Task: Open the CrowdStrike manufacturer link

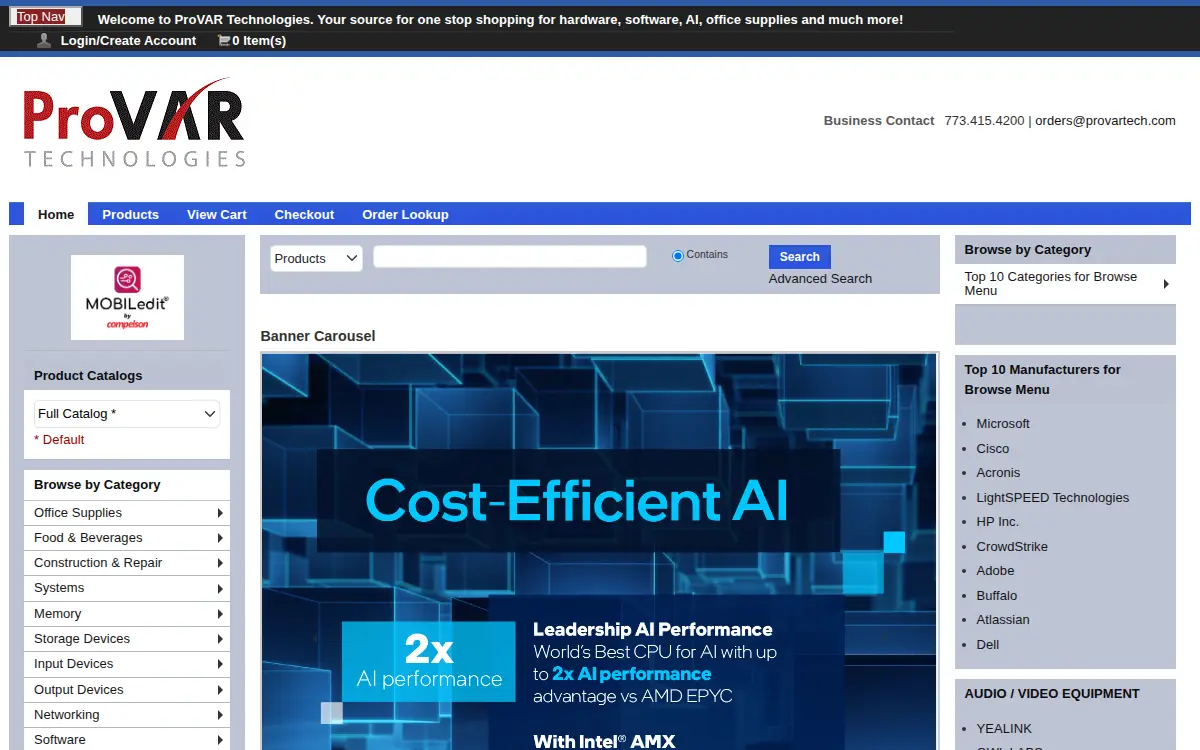Action: coord(1012,547)
